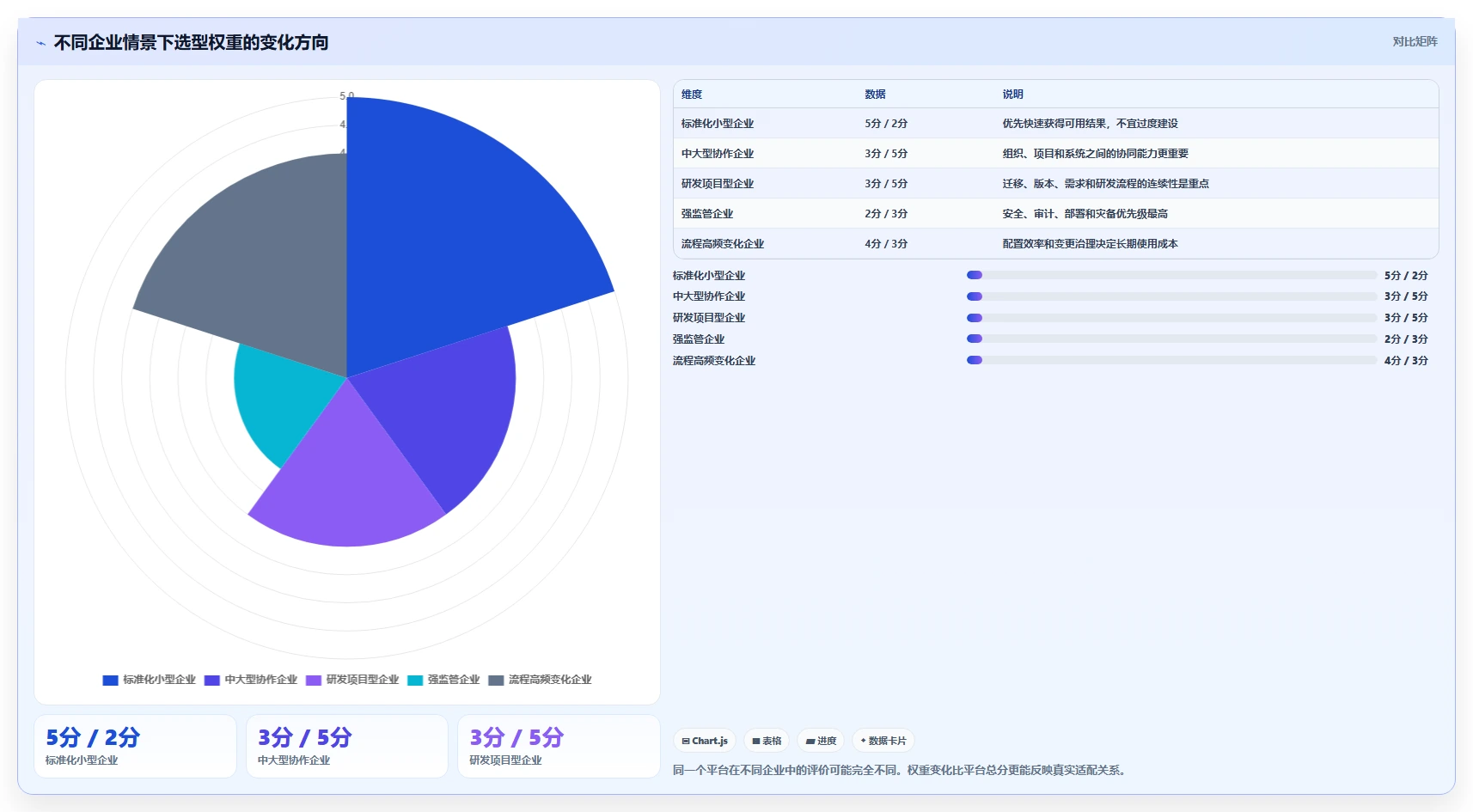Click the cyan 强监管企业 chart segment

(284, 400)
